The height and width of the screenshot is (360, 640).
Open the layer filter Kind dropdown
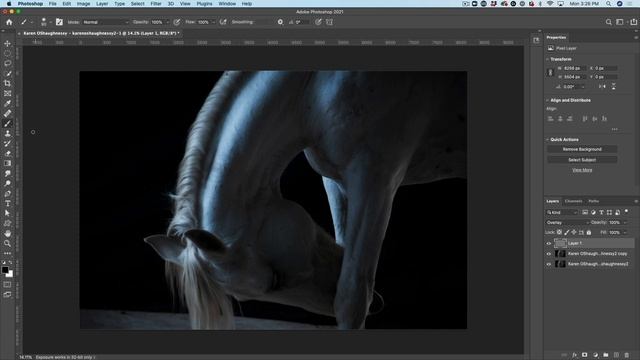562,212
